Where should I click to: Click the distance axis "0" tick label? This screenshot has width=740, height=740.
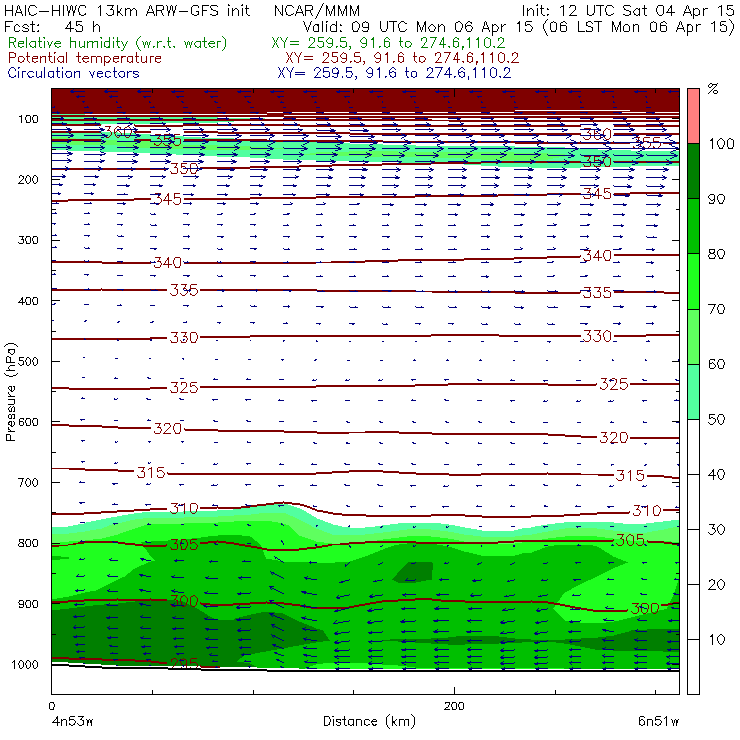tap(51, 706)
